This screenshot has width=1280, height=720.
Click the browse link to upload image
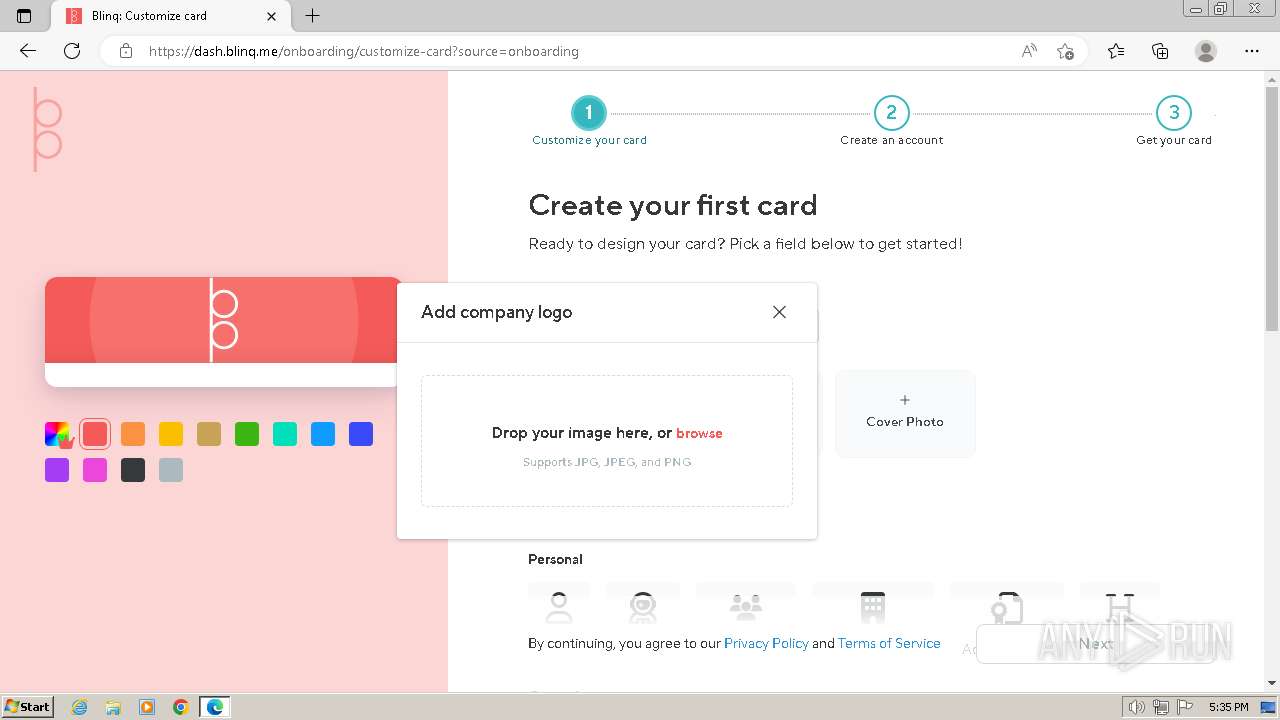click(x=699, y=433)
